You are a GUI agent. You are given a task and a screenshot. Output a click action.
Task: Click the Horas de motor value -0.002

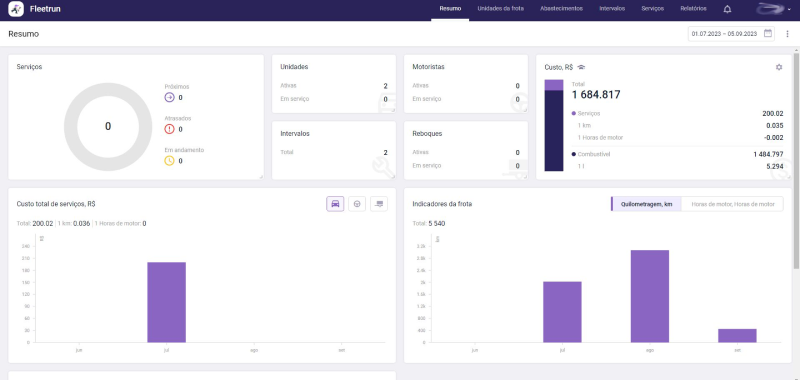(774, 138)
